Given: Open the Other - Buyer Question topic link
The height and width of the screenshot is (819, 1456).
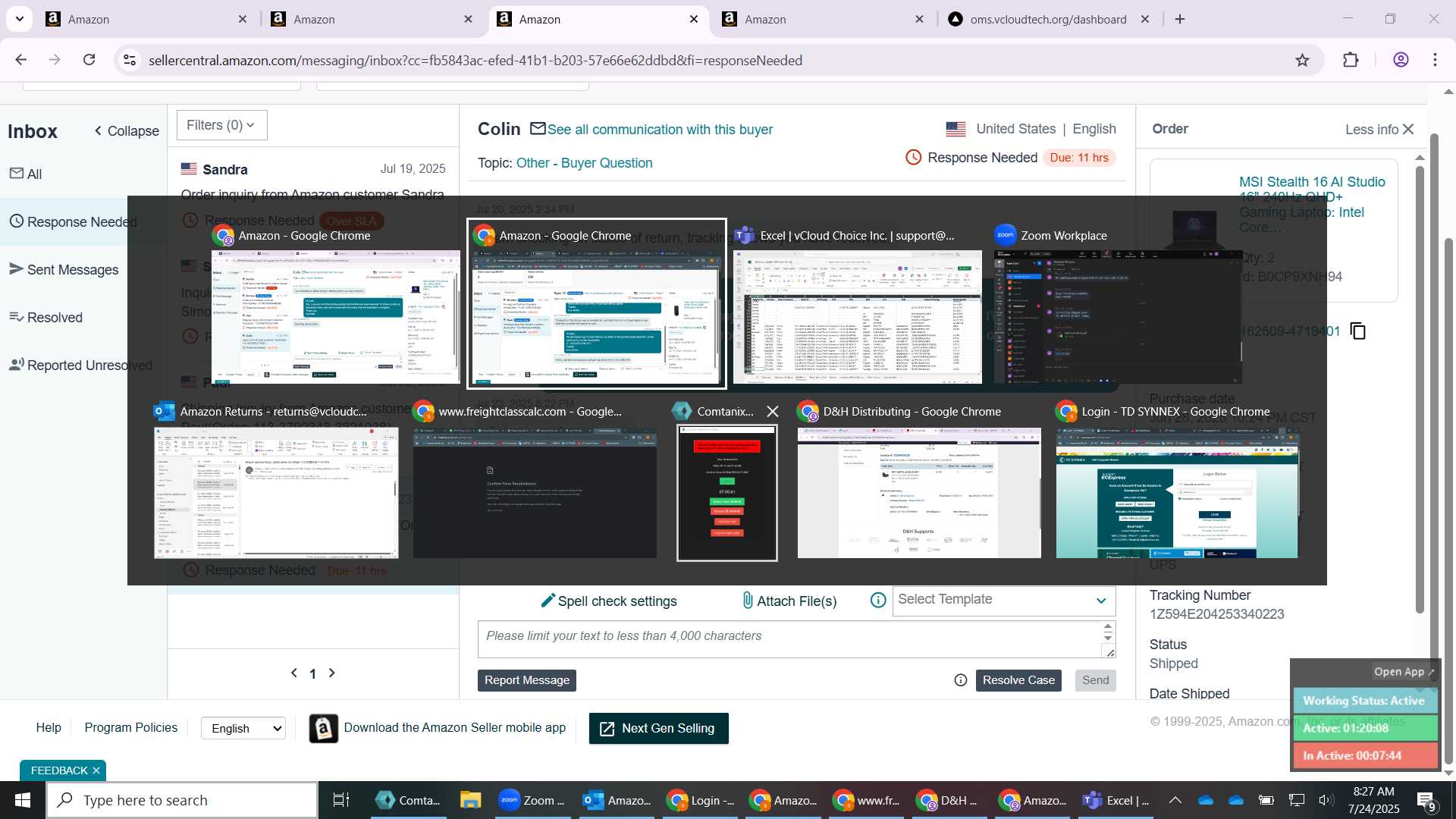Looking at the screenshot, I should [584, 163].
